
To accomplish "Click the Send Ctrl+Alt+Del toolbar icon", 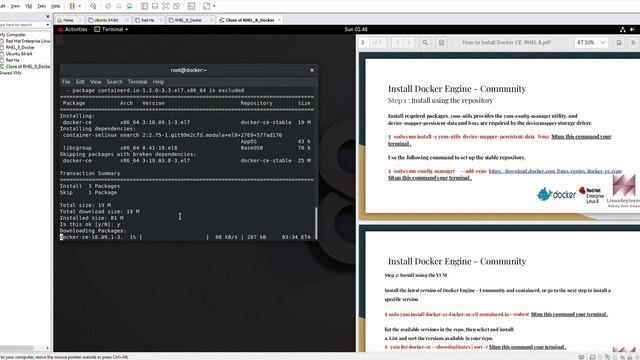I will [93, 6].
